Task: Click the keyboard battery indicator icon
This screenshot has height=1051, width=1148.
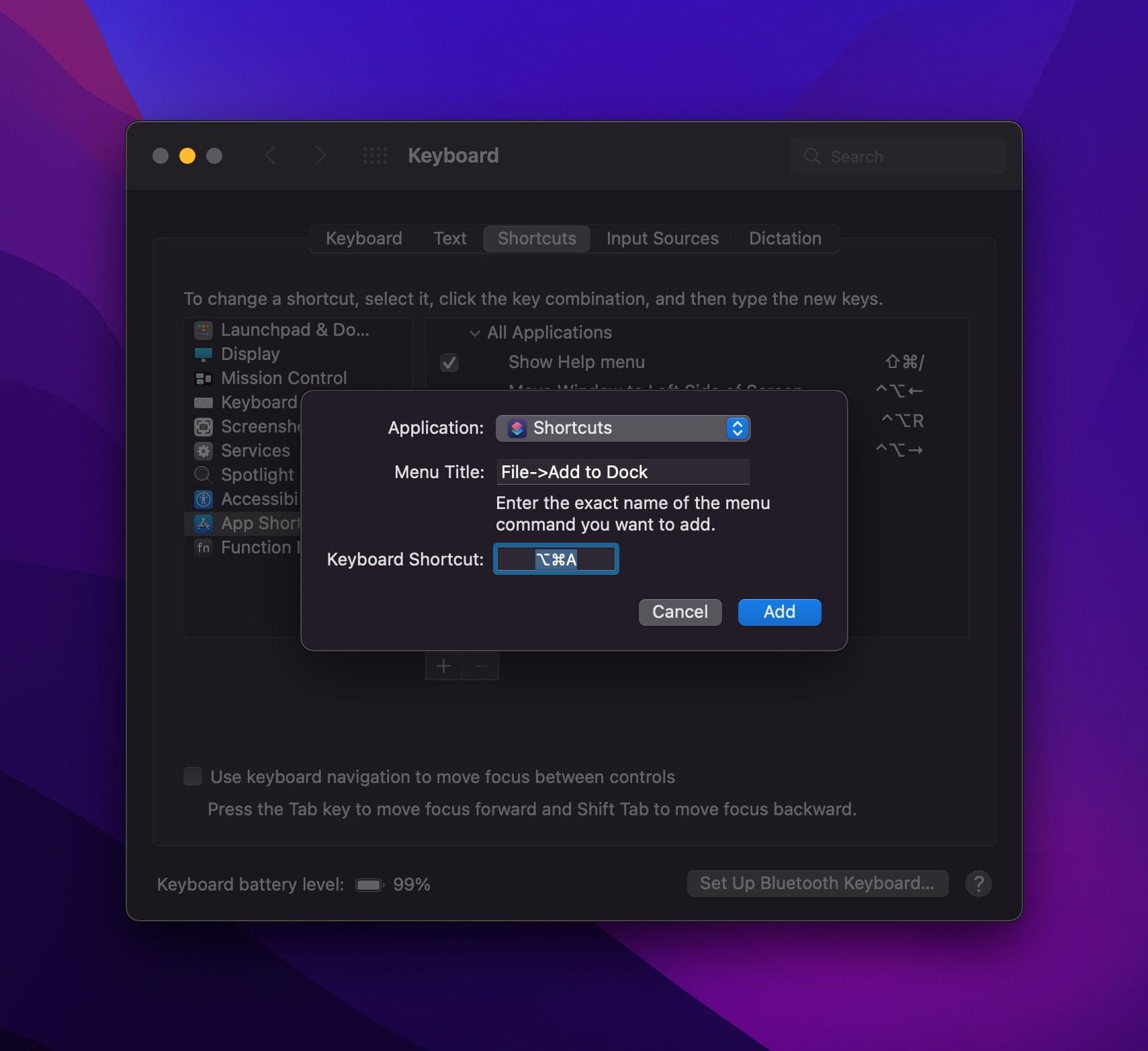Action: [369, 884]
